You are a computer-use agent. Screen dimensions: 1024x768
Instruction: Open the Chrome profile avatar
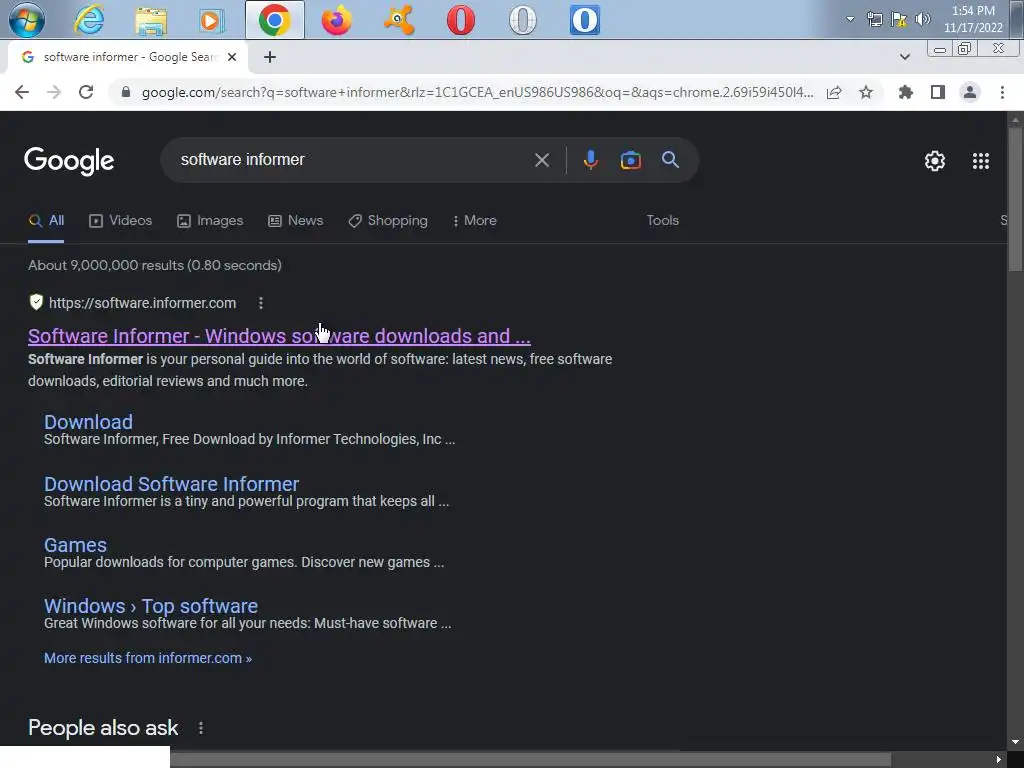(x=970, y=92)
